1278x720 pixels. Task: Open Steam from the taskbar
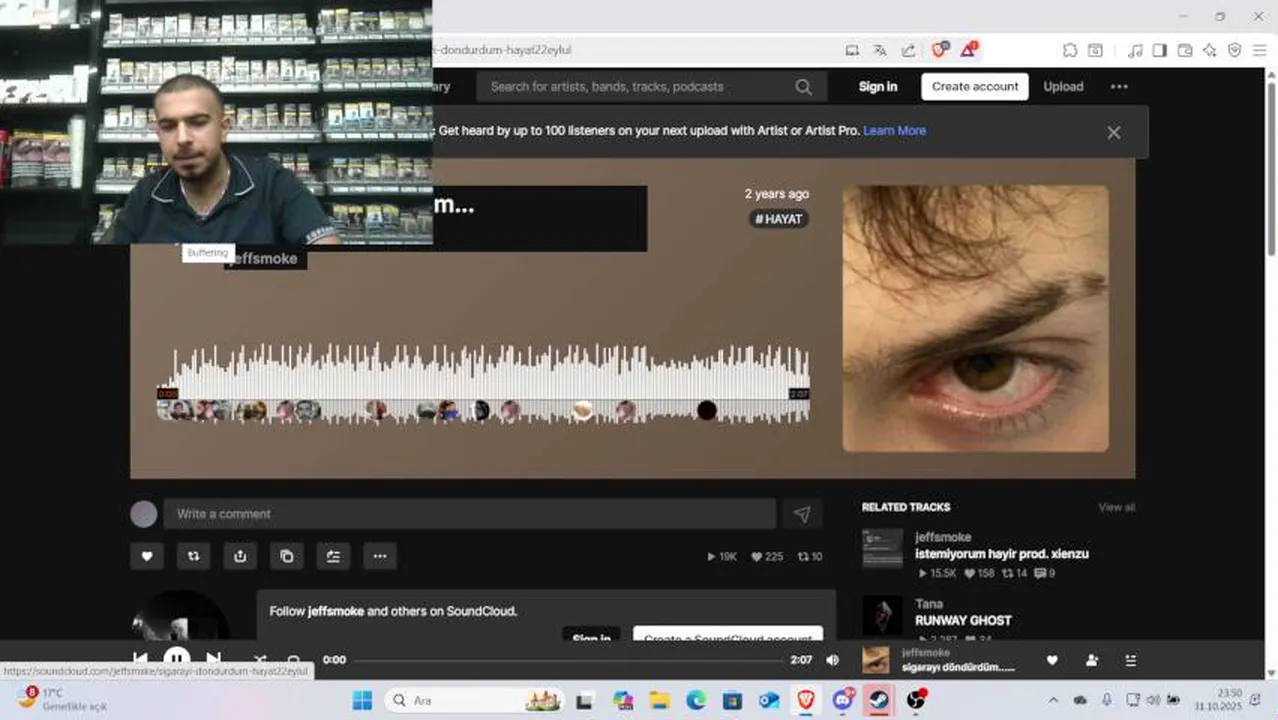[878, 700]
